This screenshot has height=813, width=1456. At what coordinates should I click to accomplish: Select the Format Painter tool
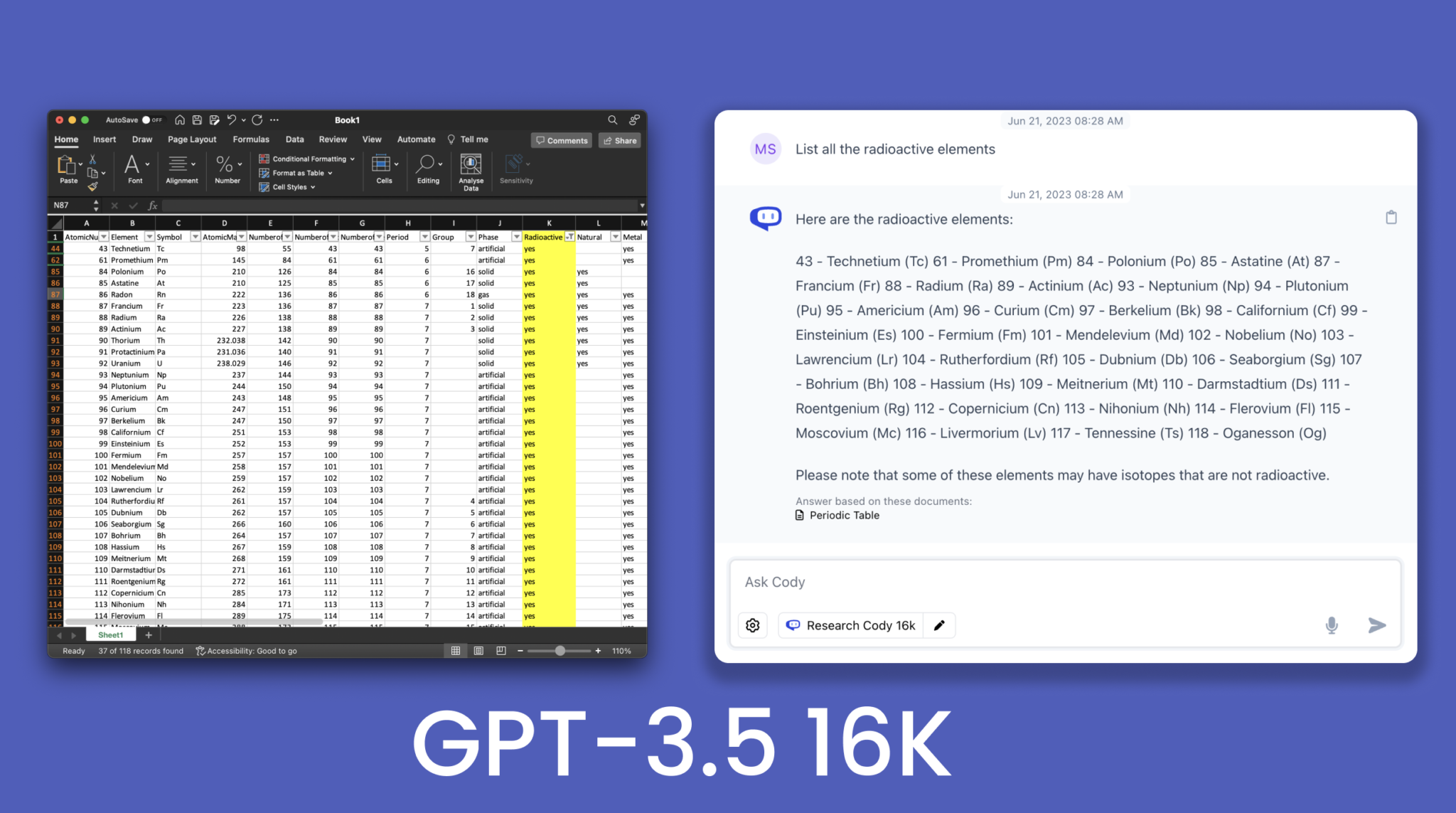coord(93,186)
